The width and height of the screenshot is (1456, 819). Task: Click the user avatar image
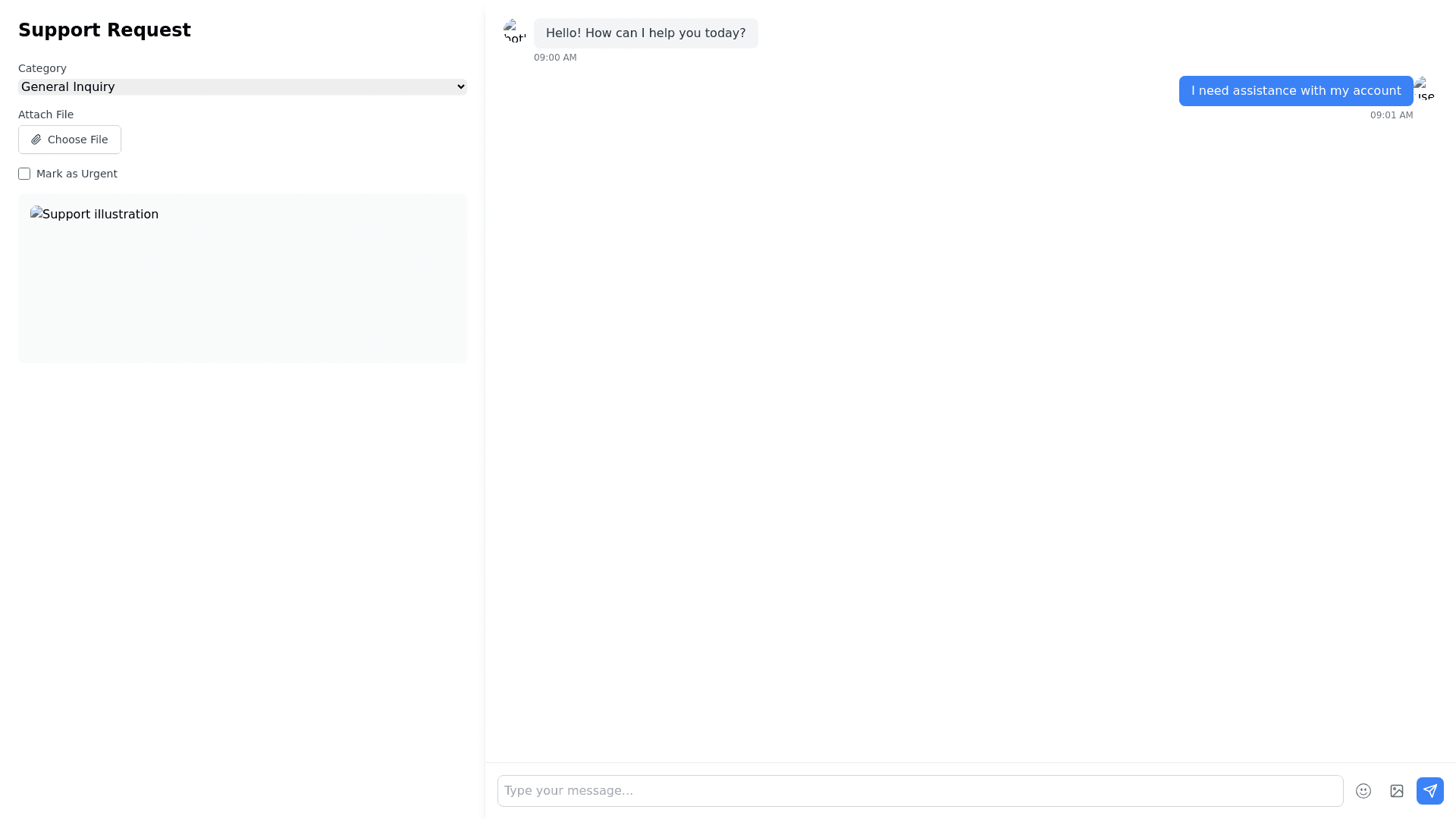(1424, 89)
